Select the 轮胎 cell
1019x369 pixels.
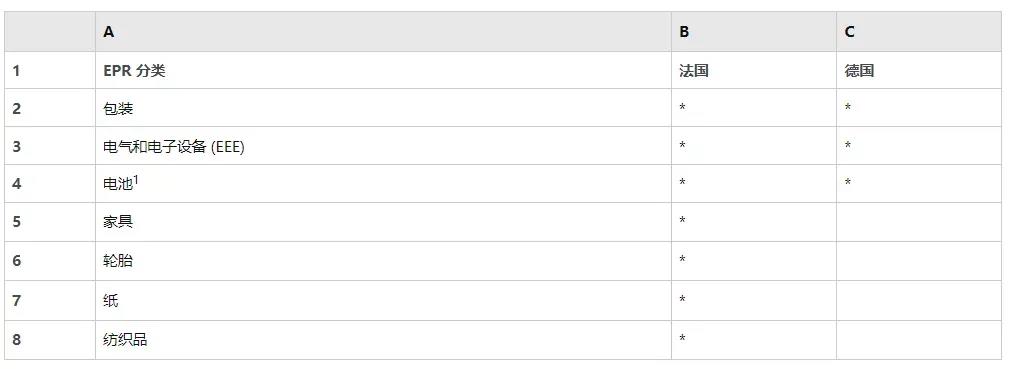click(383, 261)
